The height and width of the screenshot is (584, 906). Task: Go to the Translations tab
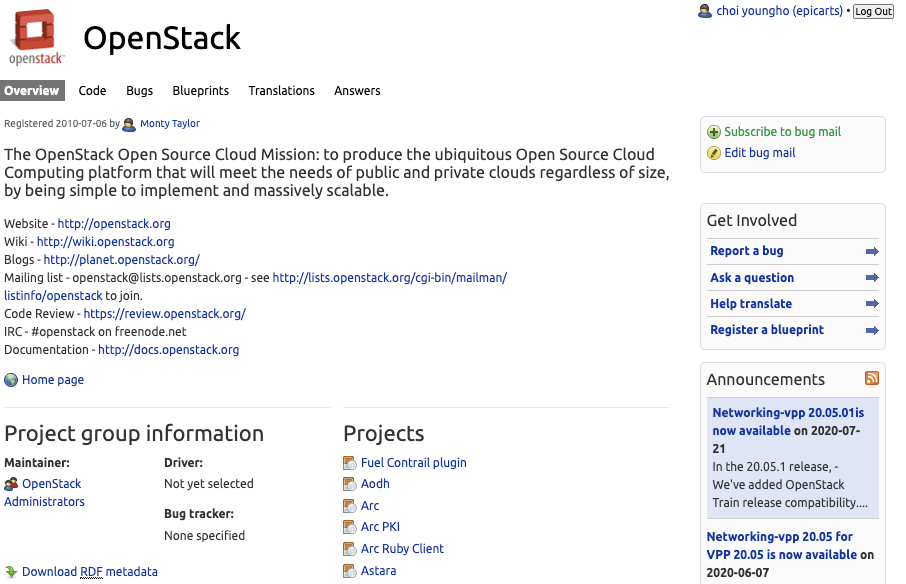click(281, 91)
